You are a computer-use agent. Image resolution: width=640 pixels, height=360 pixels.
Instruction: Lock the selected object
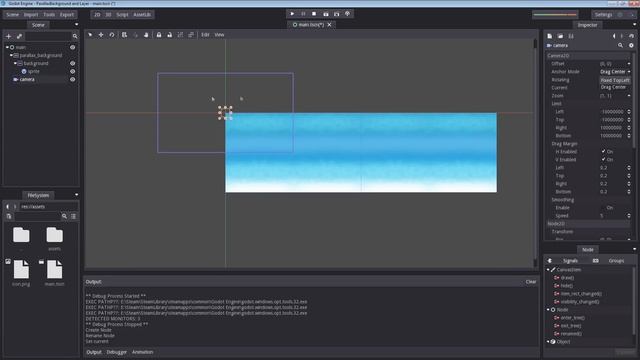click(x=159, y=35)
